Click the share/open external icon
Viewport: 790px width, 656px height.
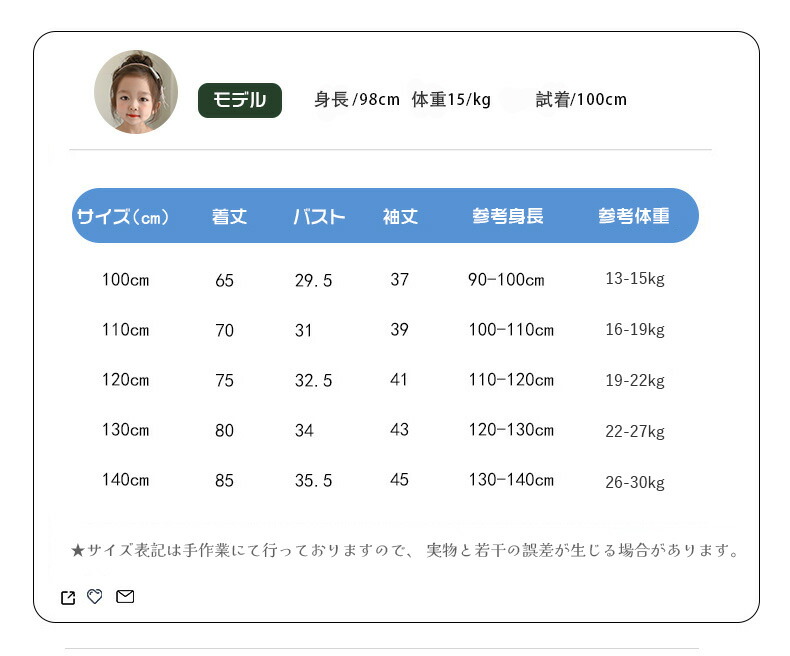coord(68,598)
